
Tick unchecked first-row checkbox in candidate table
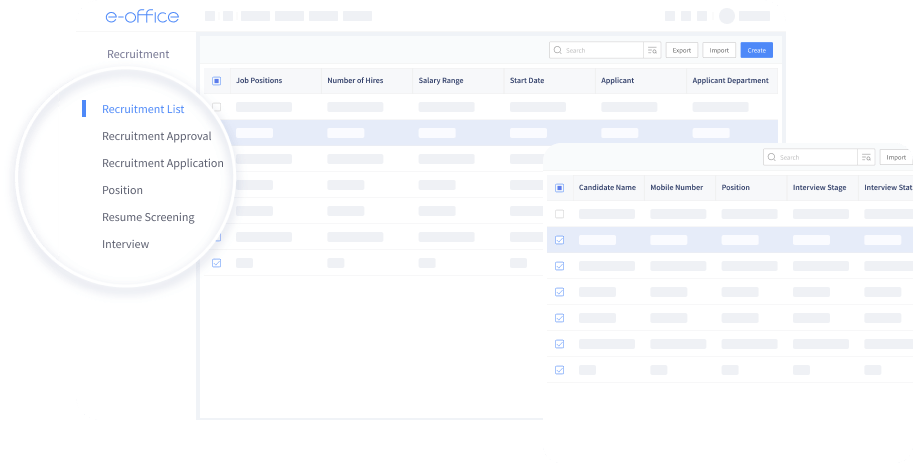pos(560,214)
